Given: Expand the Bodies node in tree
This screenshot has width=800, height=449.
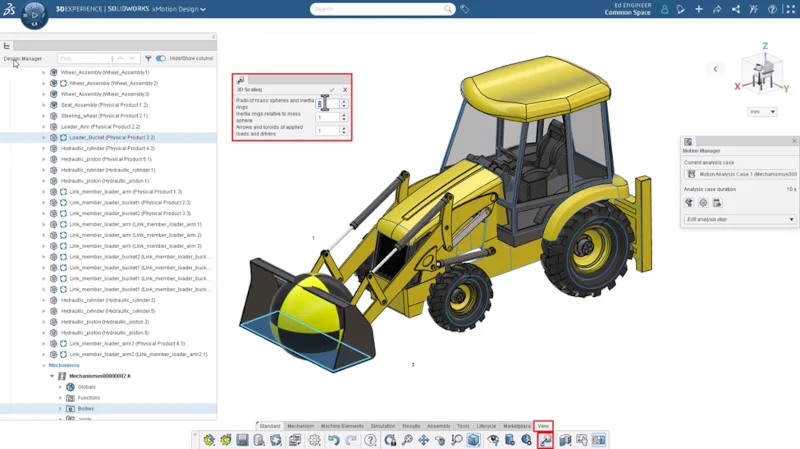Looking at the screenshot, I should [60, 408].
